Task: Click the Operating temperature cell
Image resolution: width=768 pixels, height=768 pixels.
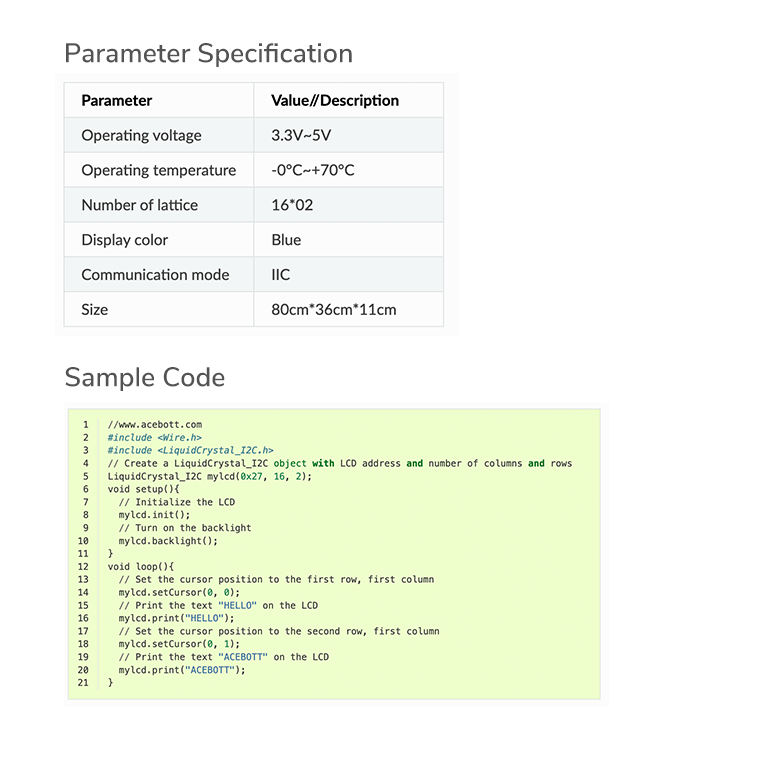Action: pyautogui.click(x=159, y=170)
